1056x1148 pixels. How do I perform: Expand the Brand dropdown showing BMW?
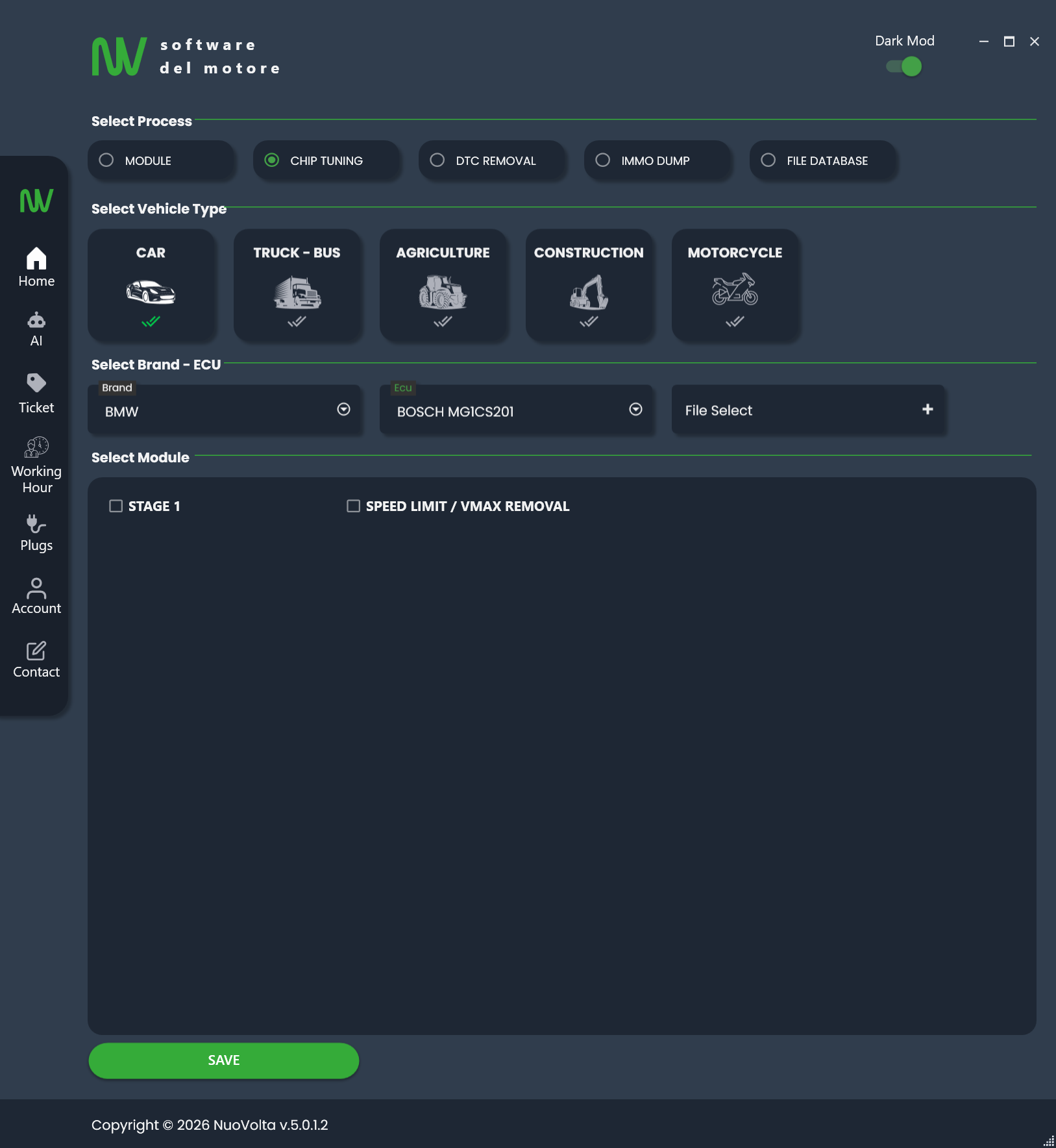point(343,409)
